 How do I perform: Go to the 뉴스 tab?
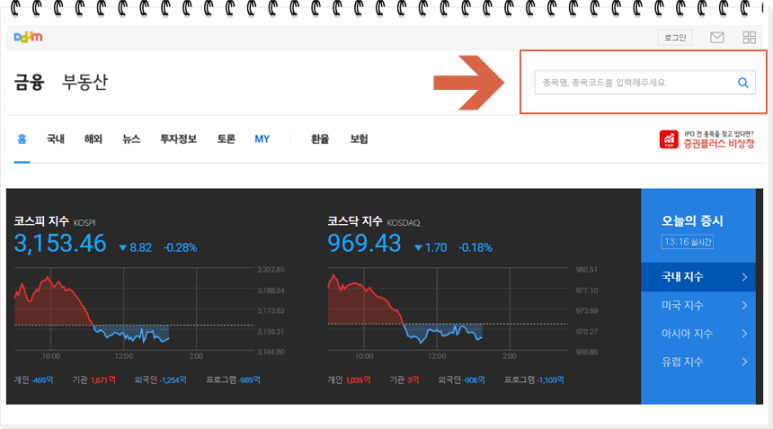(x=131, y=139)
